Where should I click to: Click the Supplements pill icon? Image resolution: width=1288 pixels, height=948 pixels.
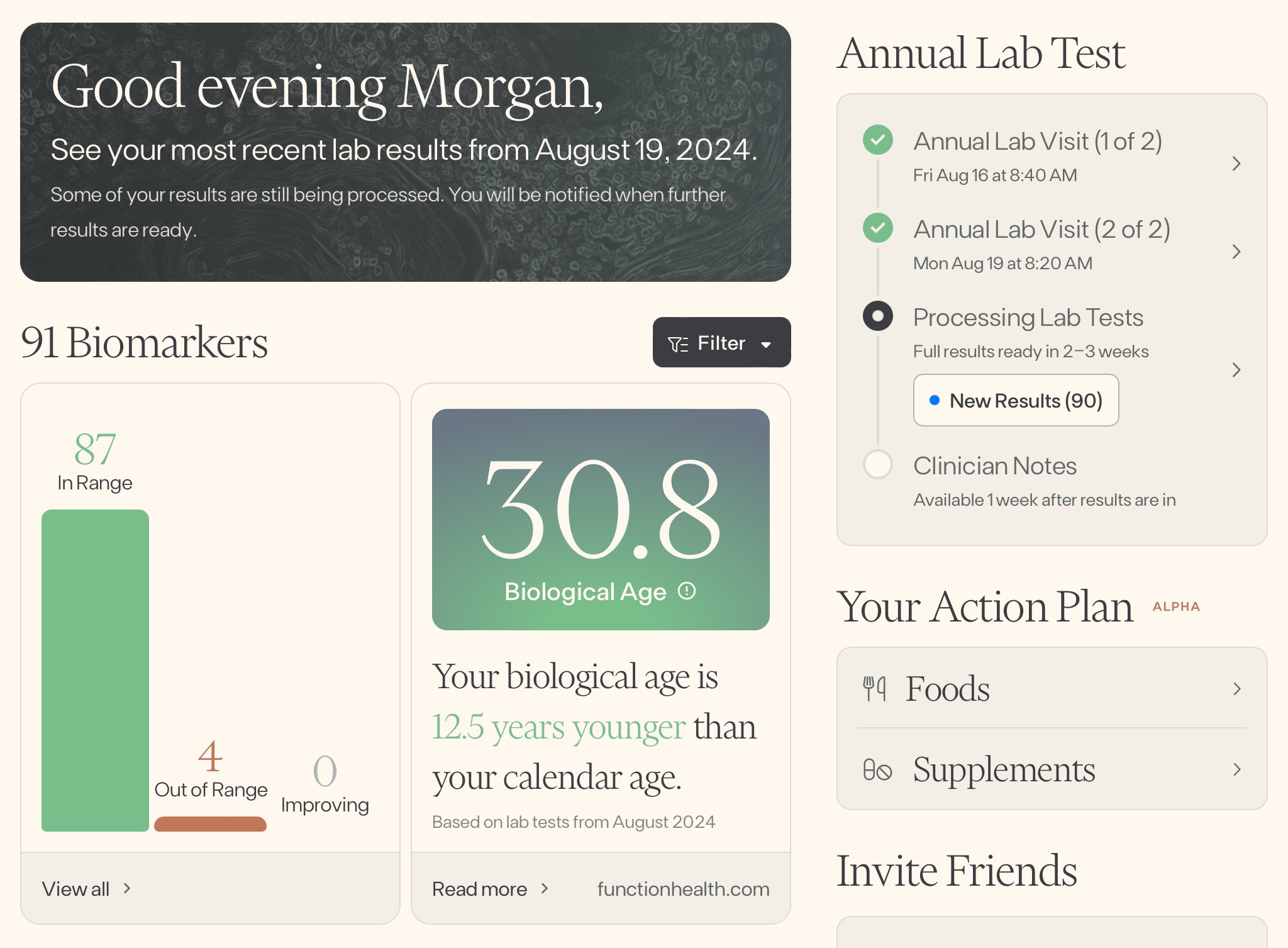point(877,770)
